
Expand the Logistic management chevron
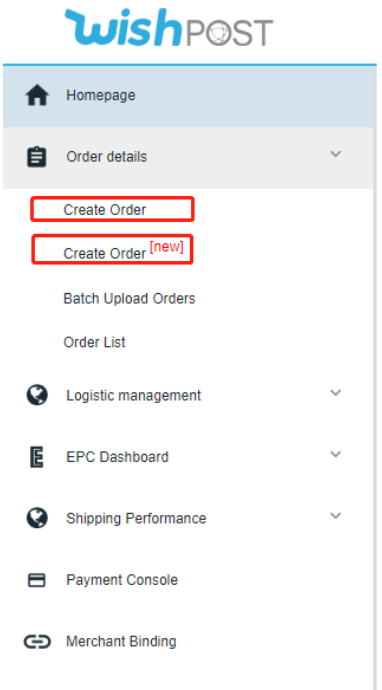(x=336, y=393)
